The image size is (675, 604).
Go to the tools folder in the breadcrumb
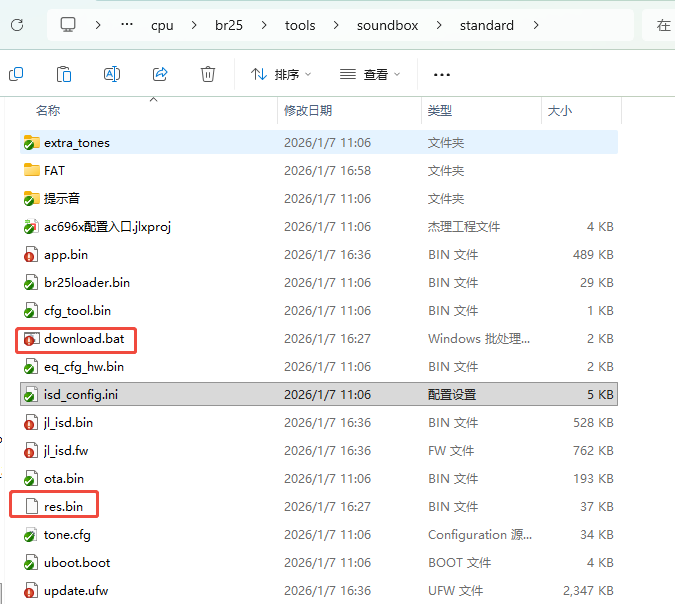point(300,25)
